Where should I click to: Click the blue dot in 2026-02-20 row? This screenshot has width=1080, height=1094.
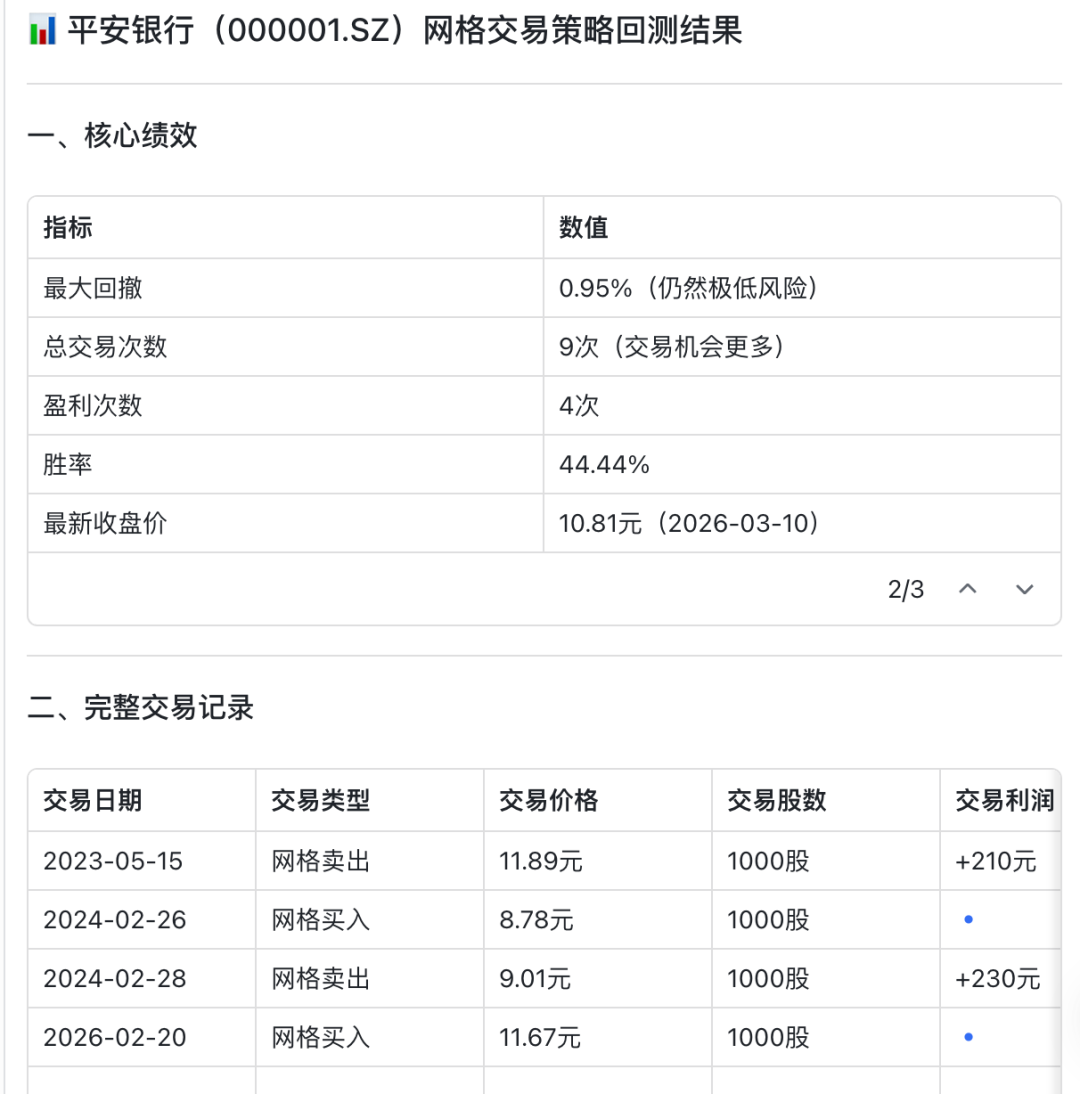pyautogui.click(x=968, y=1037)
